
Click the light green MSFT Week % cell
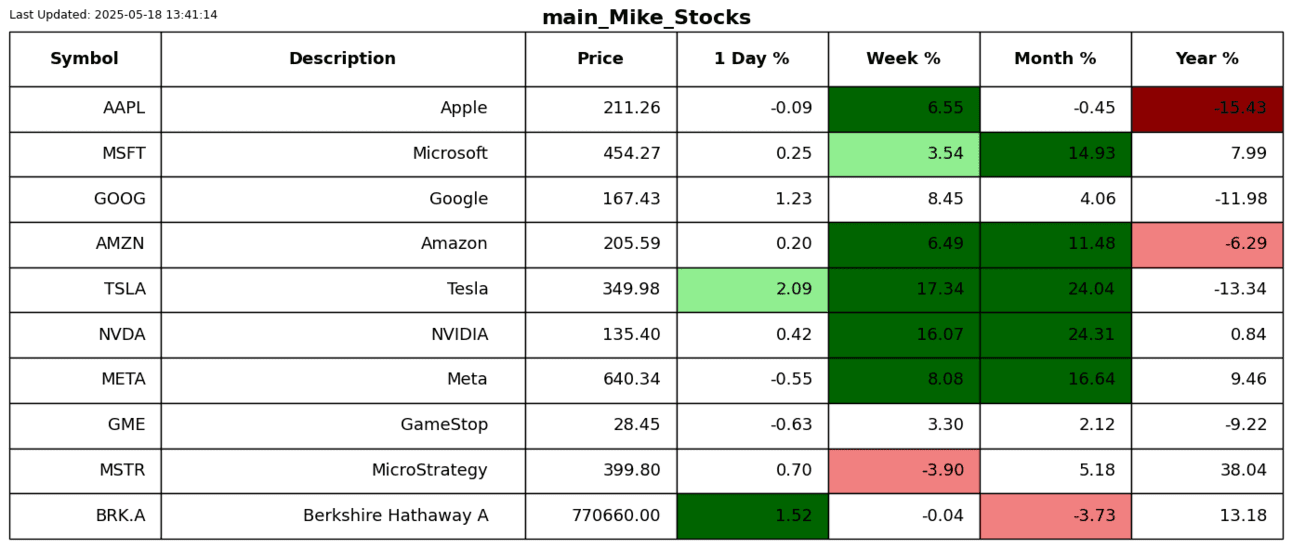903,154
